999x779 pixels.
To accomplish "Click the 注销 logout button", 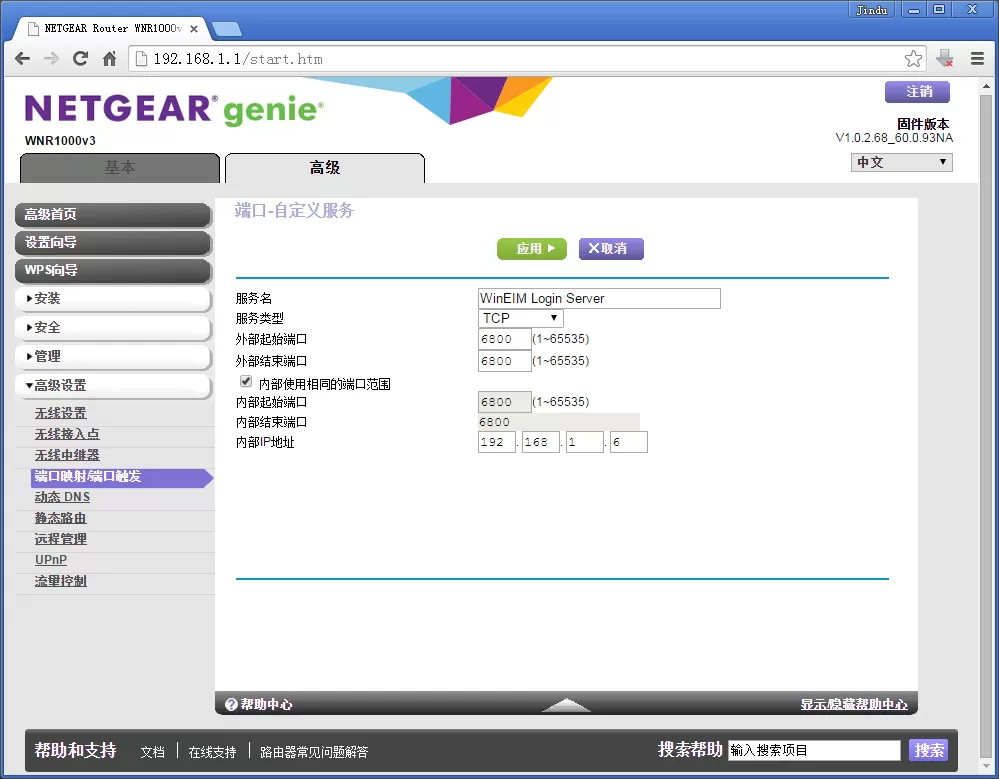I will (917, 92).
